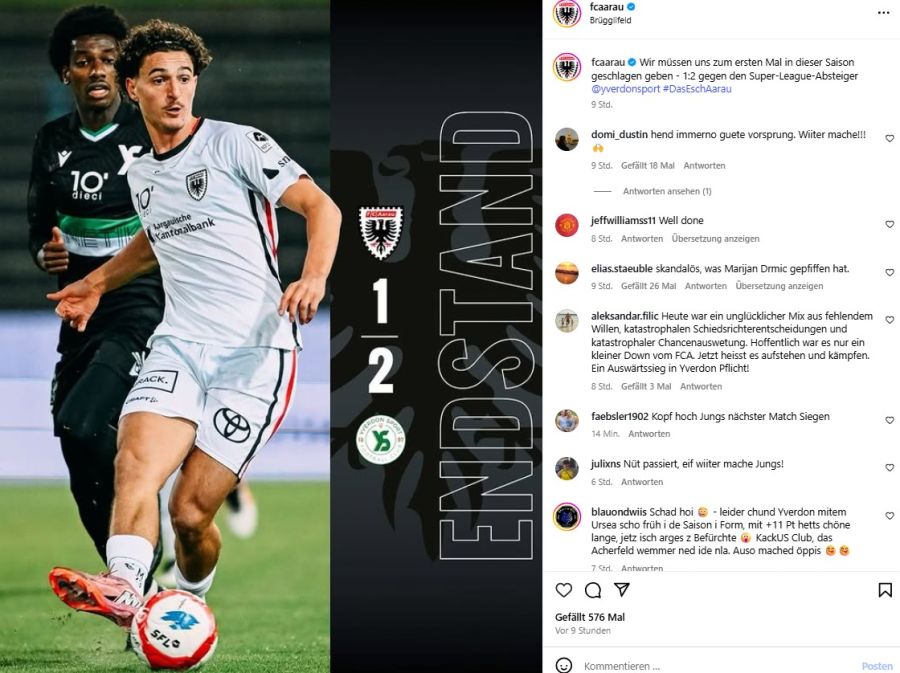The image size is (900, 673).
Task: Open comments via the speech bubble icon
Action: point(593,590)
